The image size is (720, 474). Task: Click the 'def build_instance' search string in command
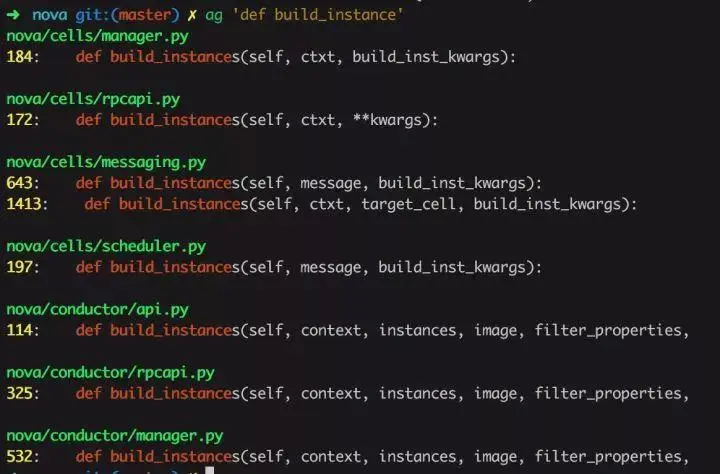(318, 15)
